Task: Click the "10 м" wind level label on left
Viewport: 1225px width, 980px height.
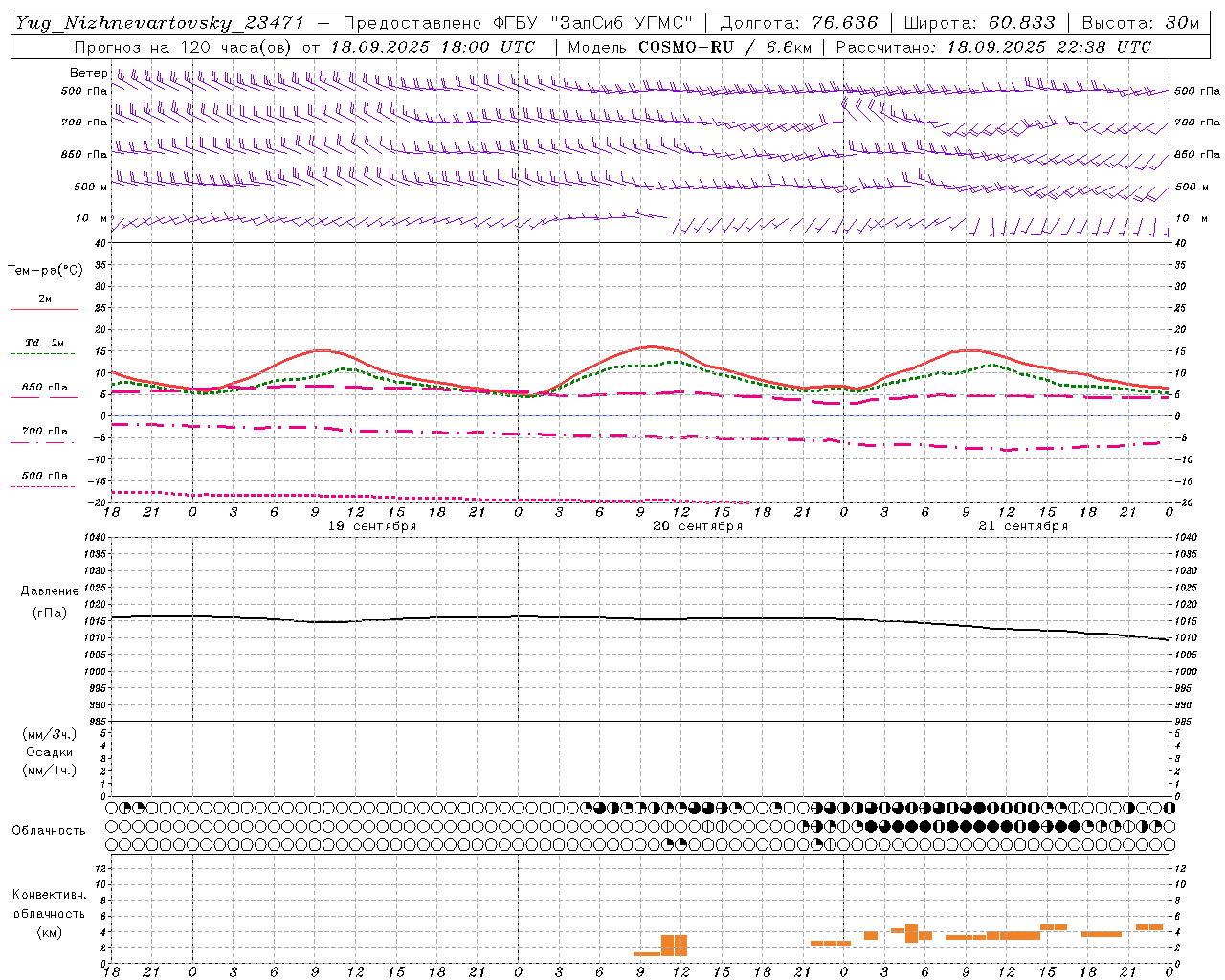Action: [x=92, y=219]
